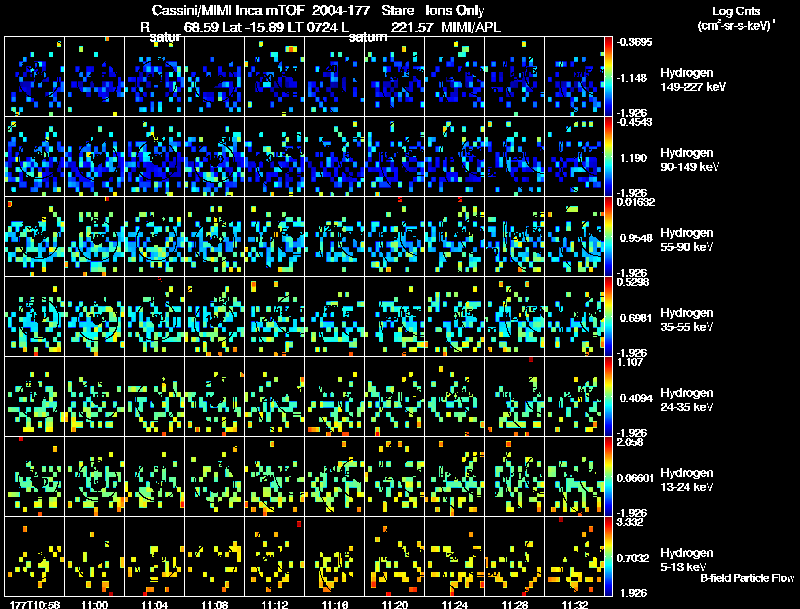Select the 'Hydrogen 24-35 keV' row label
This screenshot has width=800, height=609.
[x=687, y=400]
